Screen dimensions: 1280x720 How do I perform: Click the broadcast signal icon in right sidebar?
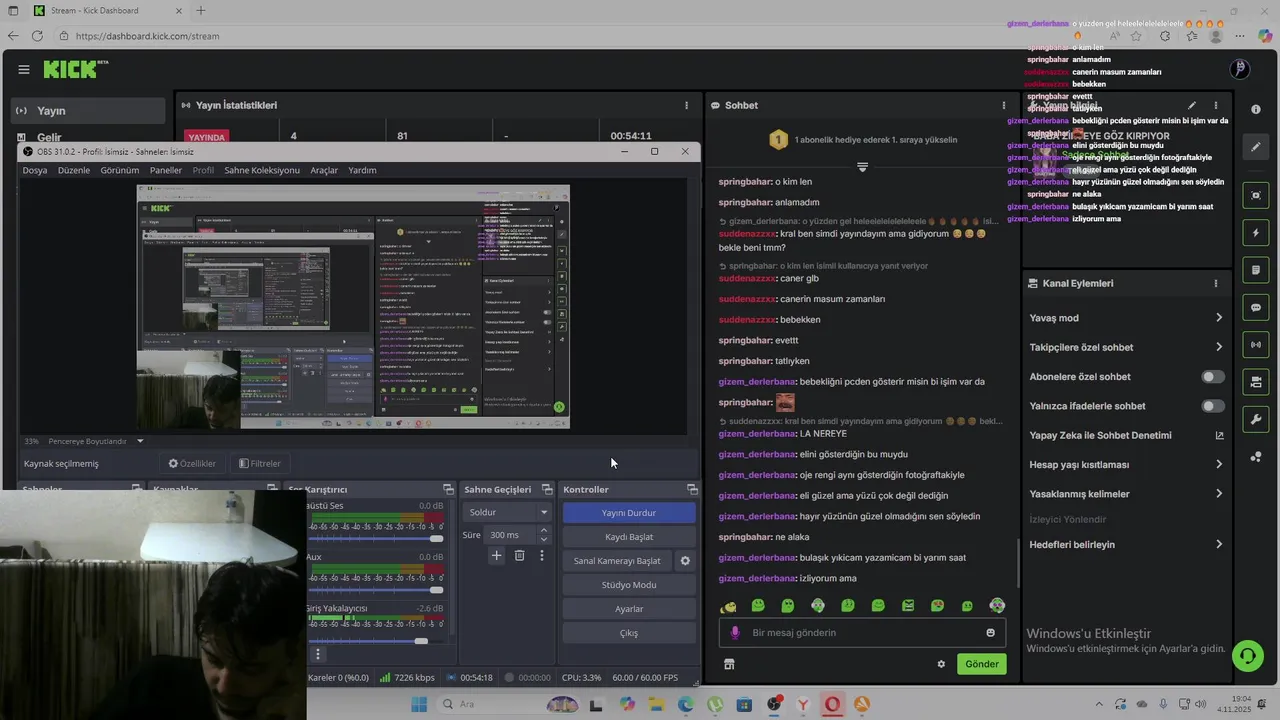1256,345
